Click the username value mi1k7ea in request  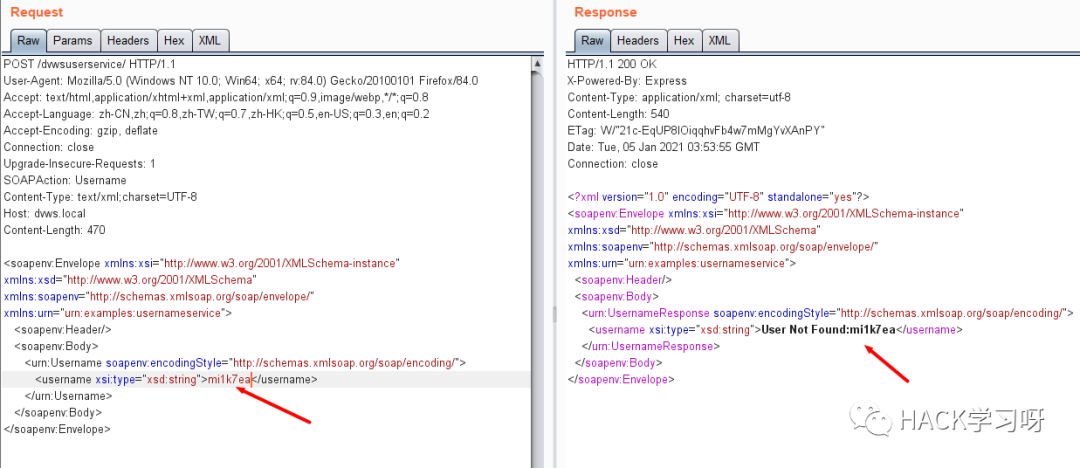pyautogui.click(x=229, y=379)
